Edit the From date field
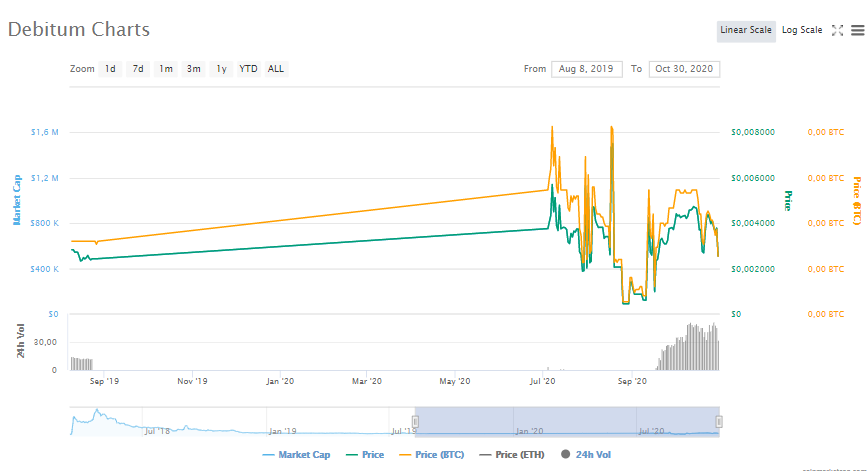Viewport: 868px width, 471px height. 586,69
